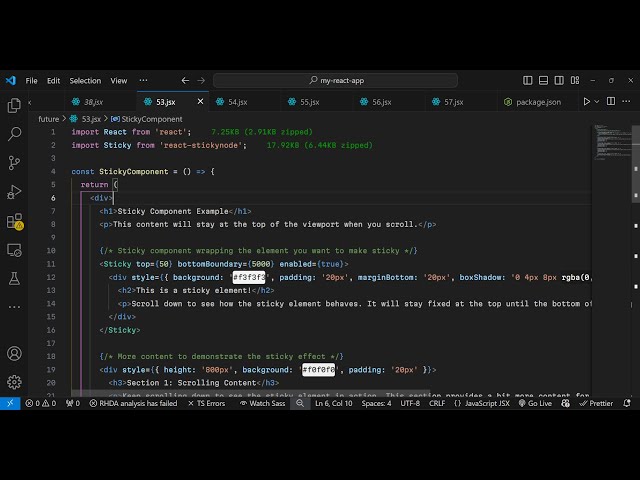Screen dimensions: 640x480
Task: Open the Testing flask icon view
Action: 14,277
